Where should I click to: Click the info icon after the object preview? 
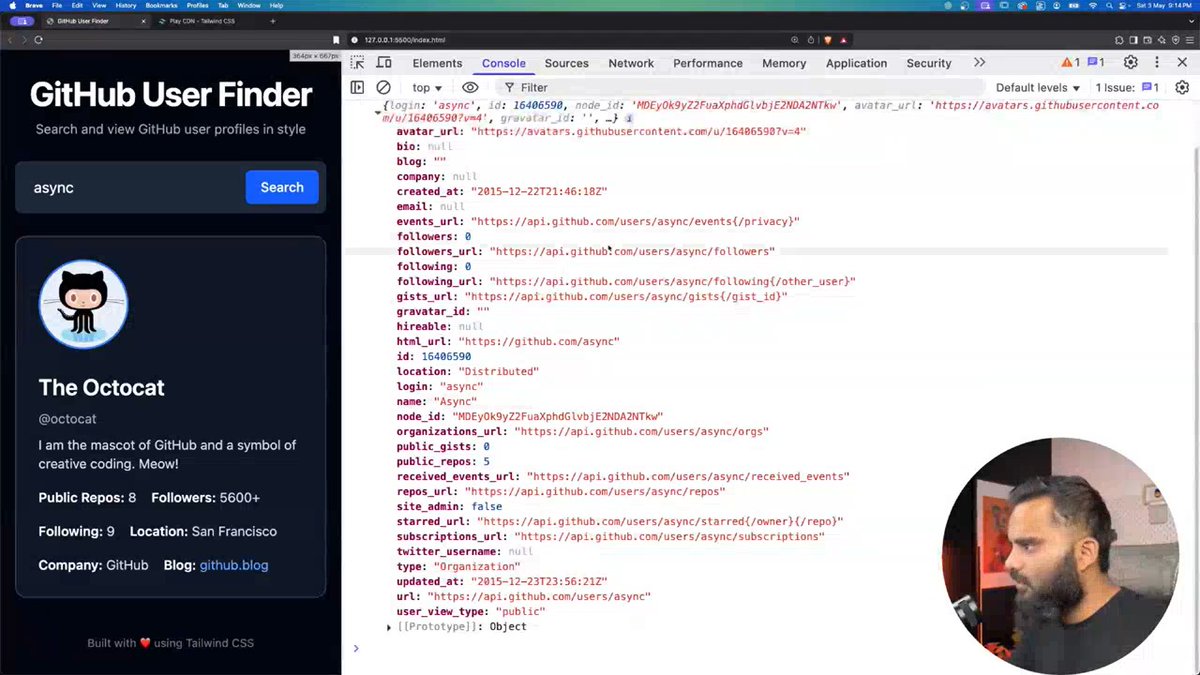click(x=629, y=118)
